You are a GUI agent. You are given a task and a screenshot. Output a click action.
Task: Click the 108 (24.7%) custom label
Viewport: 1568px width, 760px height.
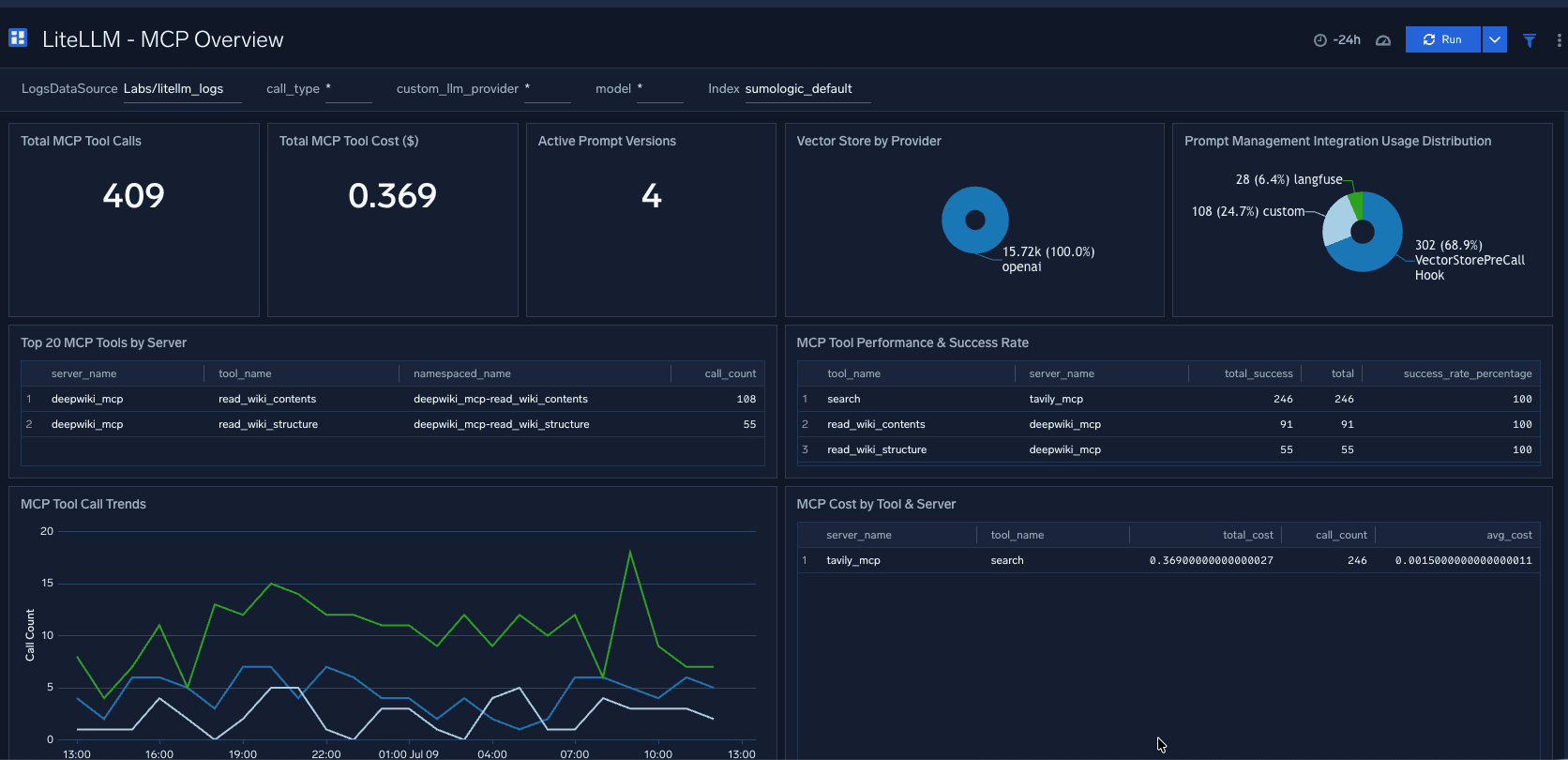[1248, 211]
